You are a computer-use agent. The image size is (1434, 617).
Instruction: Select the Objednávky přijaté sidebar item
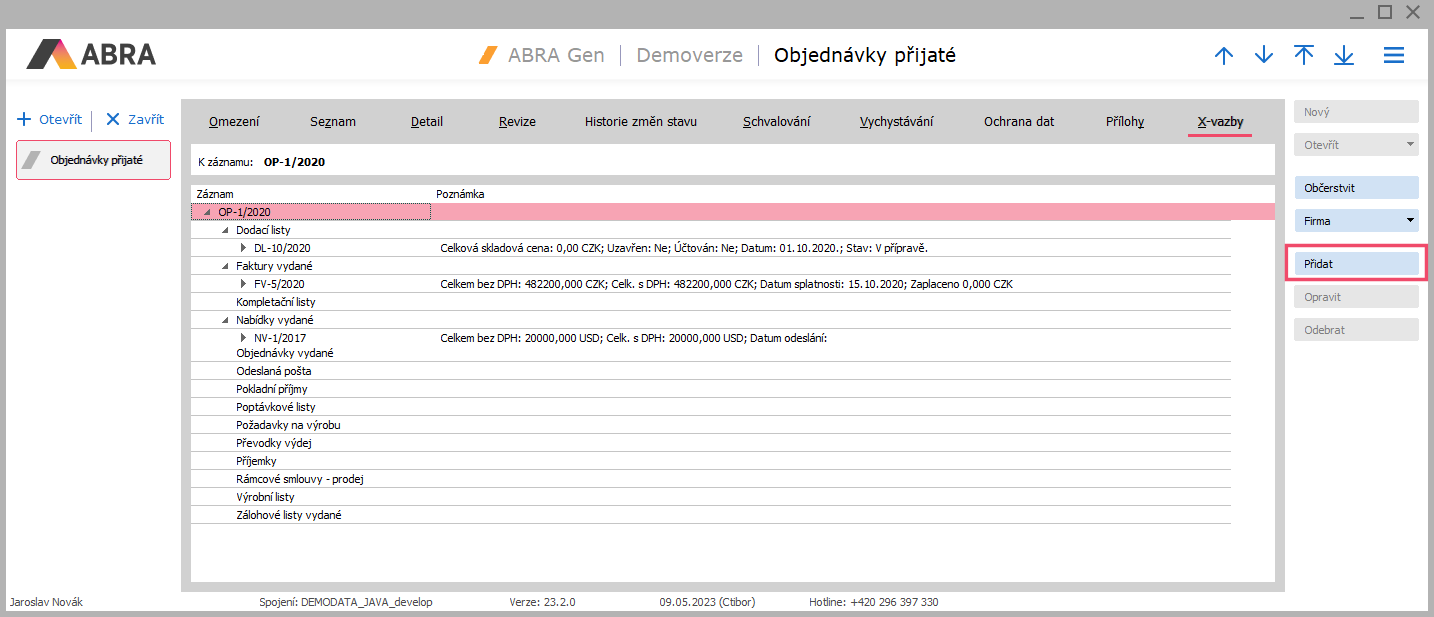click(x=94, y=160)
